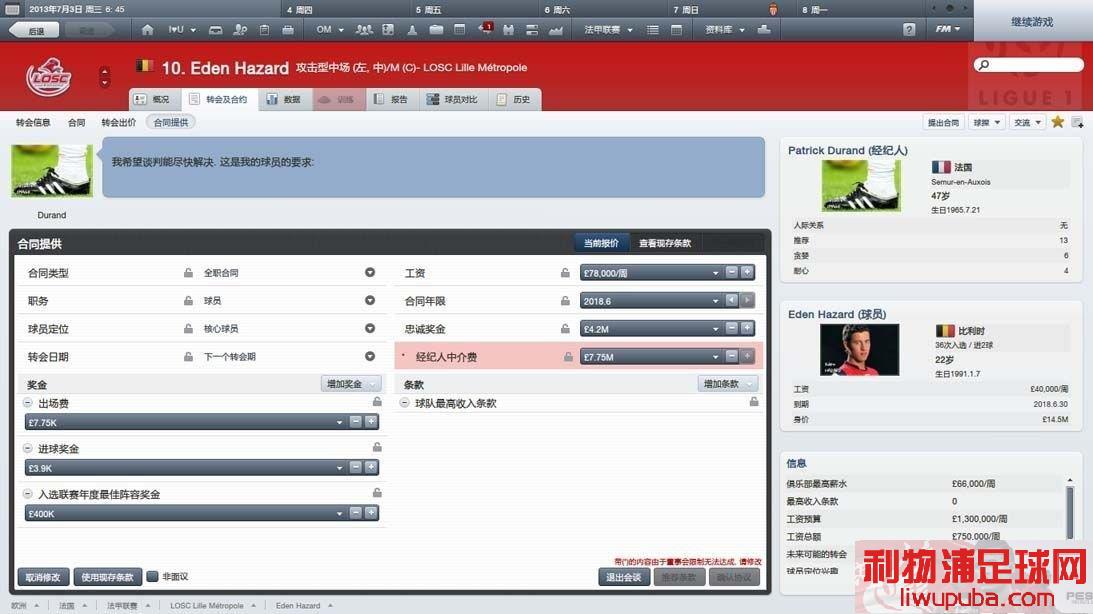Switch to the 球员对比 tab
1093x614 pixels.
[453, 100]
